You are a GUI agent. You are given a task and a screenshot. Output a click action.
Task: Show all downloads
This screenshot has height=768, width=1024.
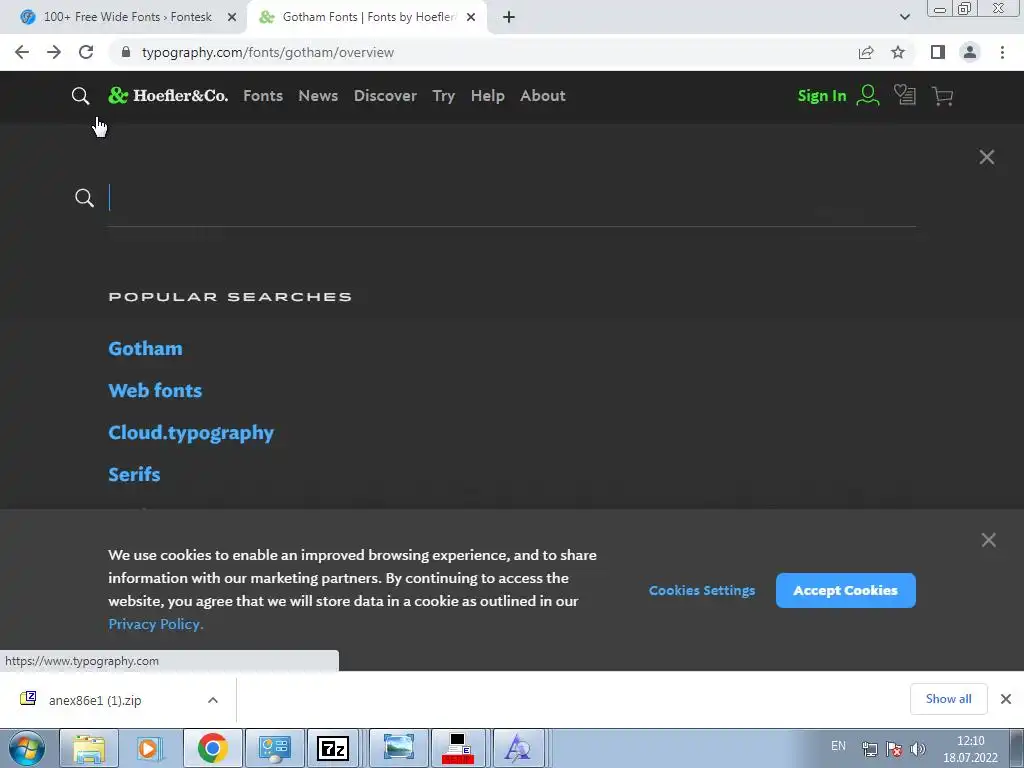click(x=948, y=699)
